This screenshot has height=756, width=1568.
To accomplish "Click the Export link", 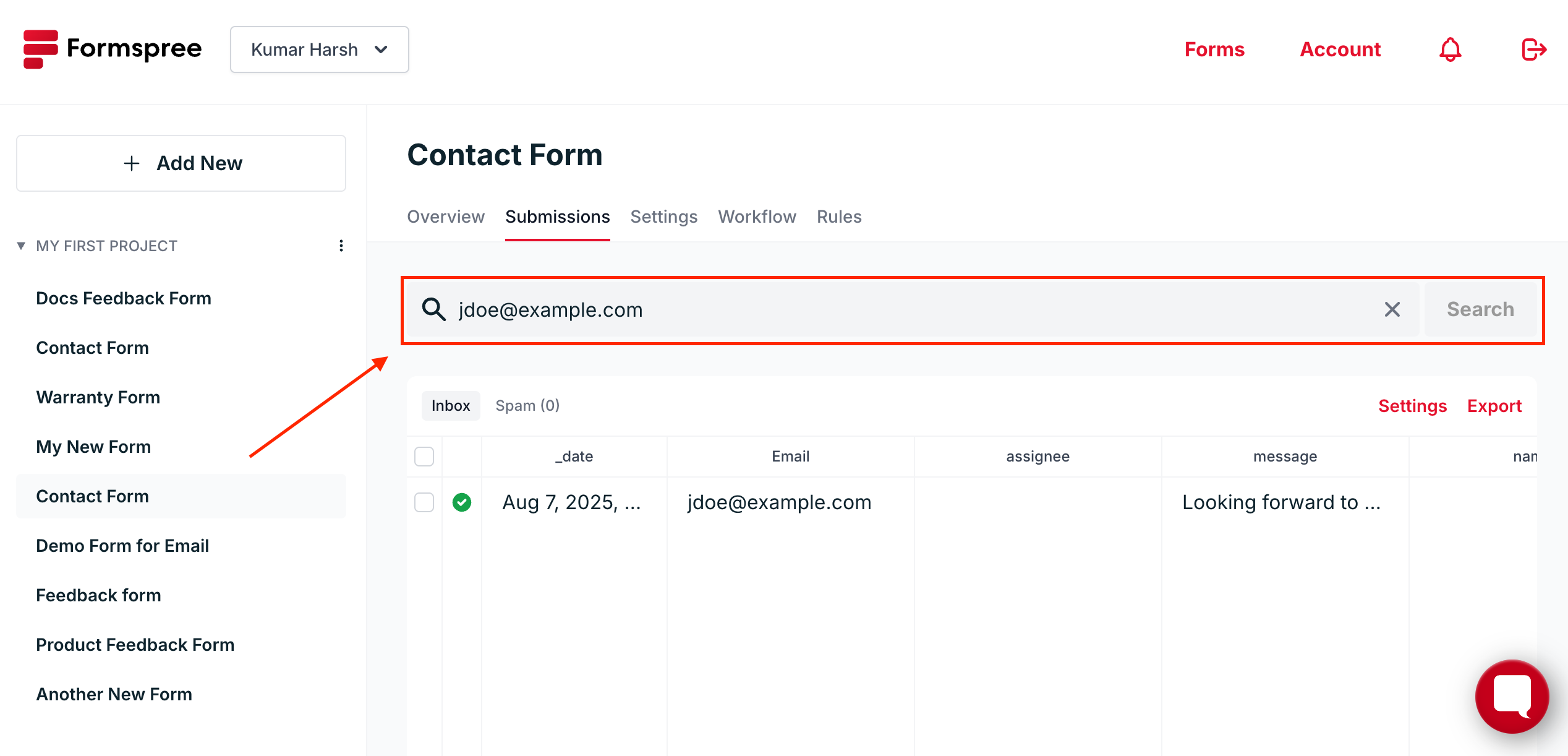I will pyautogui.click(x=1494, y=406).
